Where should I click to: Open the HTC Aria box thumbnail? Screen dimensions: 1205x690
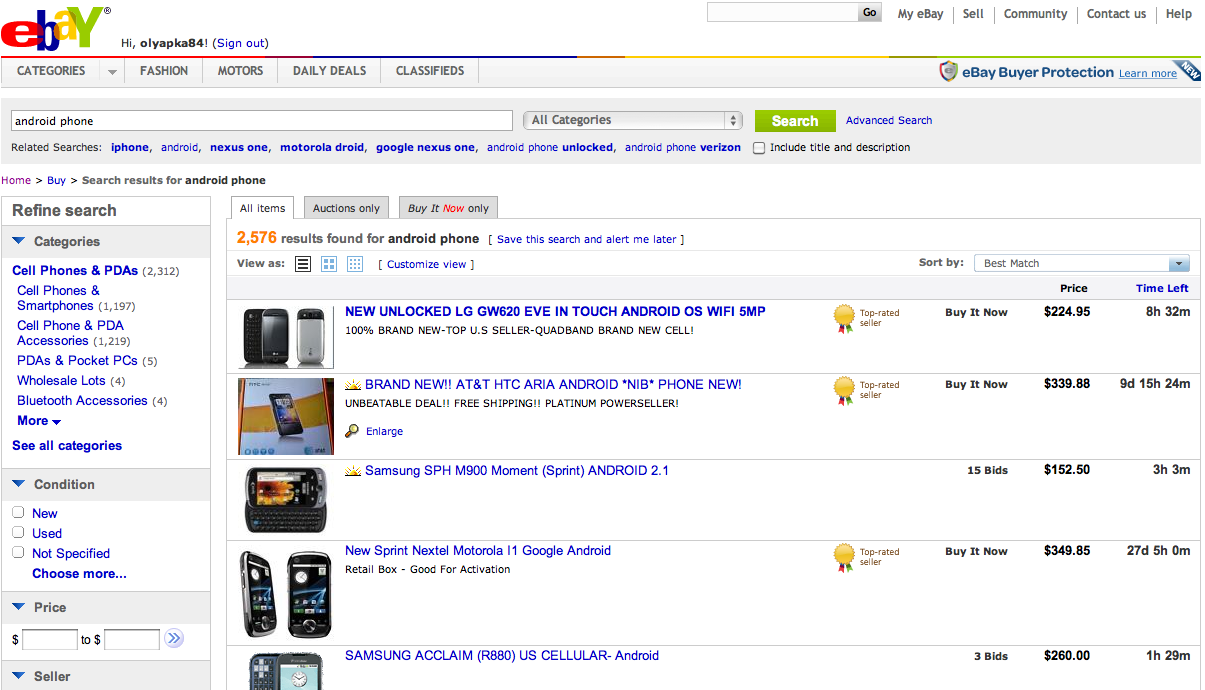pyautogui.click(x=286, y=416)
